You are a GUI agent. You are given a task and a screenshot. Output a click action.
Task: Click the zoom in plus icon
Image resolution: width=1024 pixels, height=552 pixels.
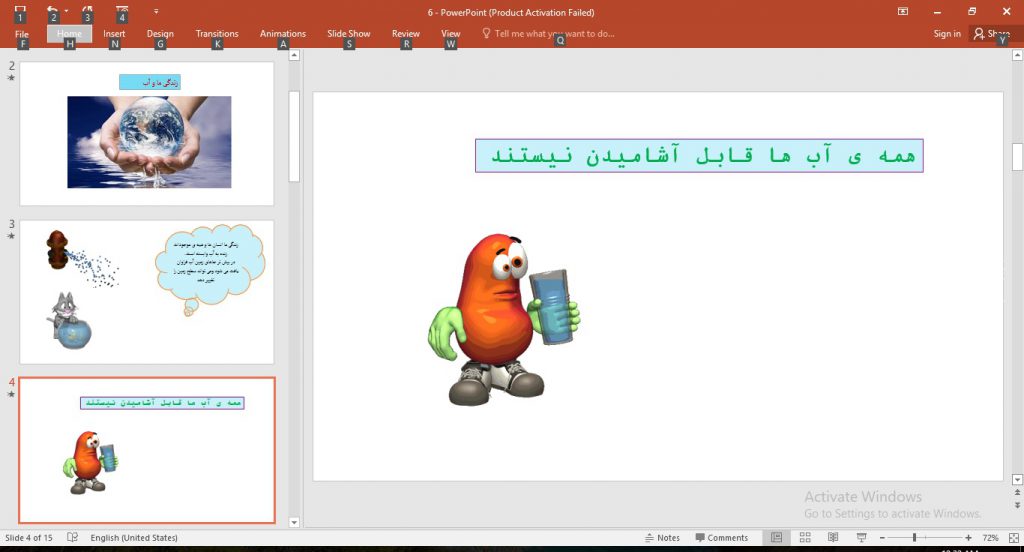click(x=968, y=538)
